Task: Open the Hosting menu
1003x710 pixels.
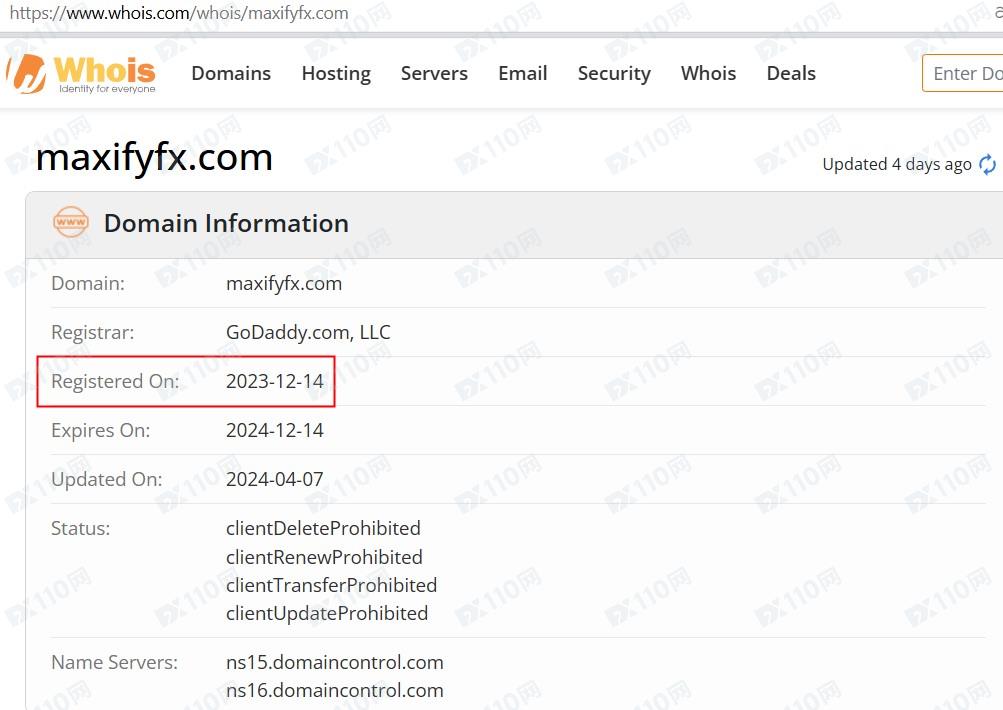Action: tap(336, 74)
